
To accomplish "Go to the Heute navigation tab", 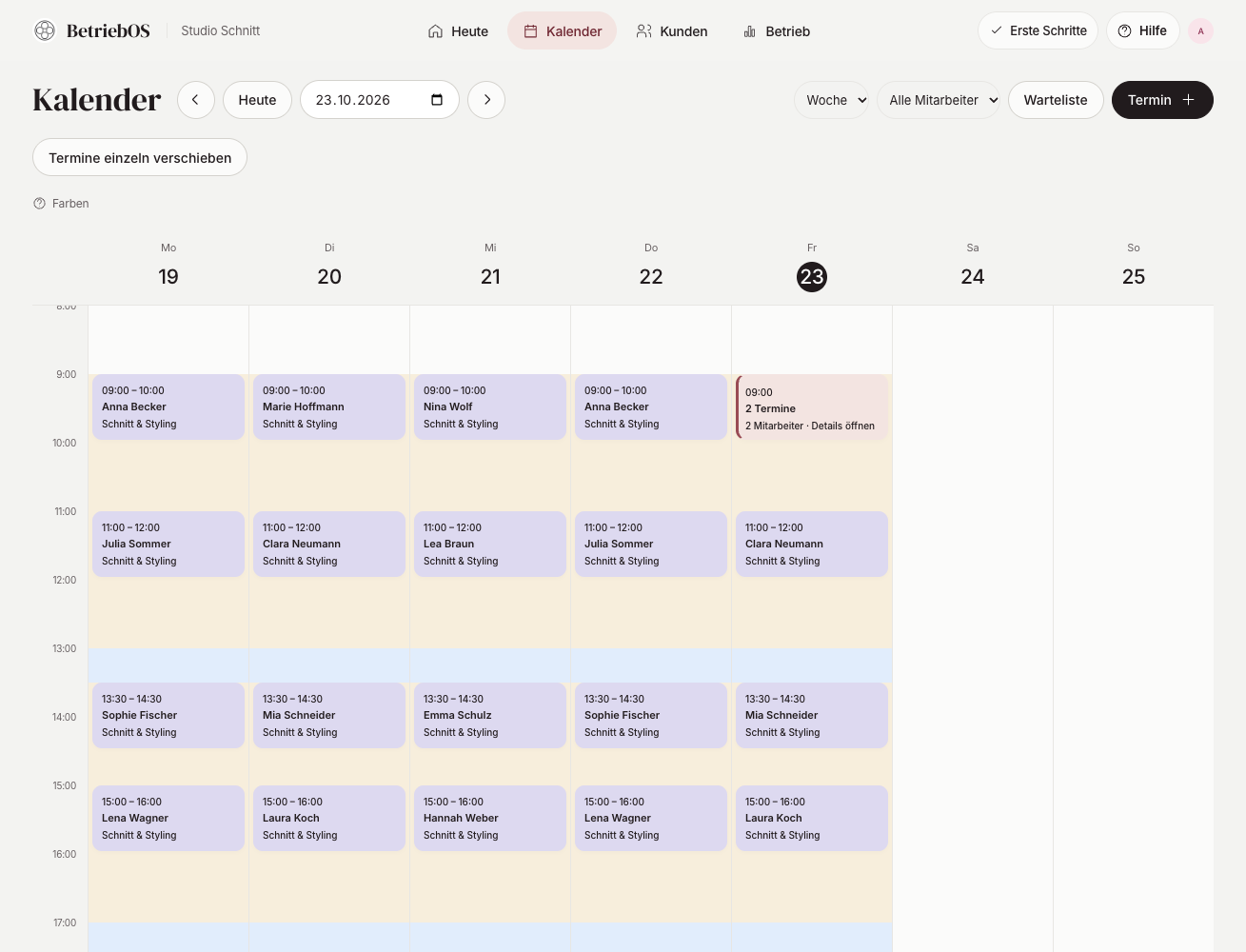I will (458, 30).
